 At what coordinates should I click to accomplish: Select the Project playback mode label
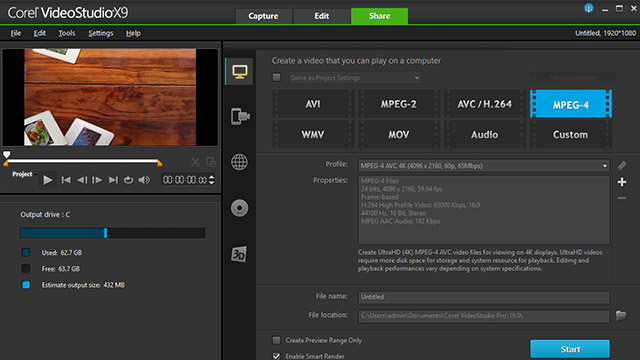[22, 174]
